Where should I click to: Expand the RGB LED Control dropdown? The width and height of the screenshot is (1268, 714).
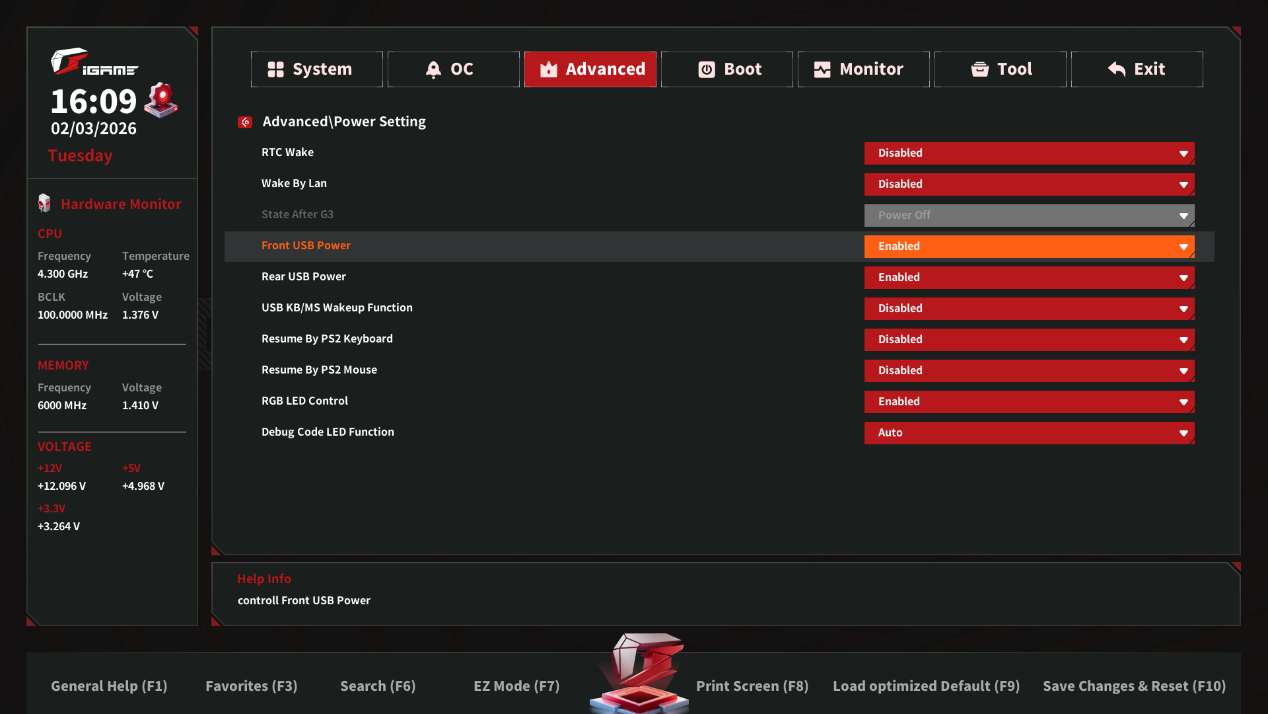[1029, 401]
